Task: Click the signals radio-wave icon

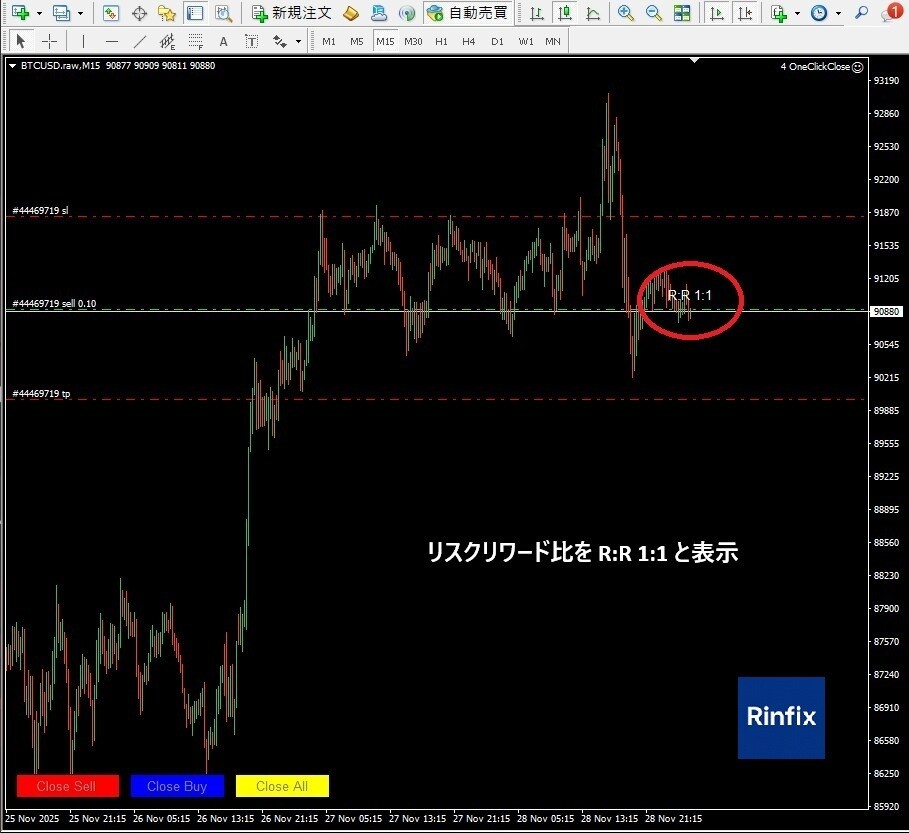Action: [407, 13]
